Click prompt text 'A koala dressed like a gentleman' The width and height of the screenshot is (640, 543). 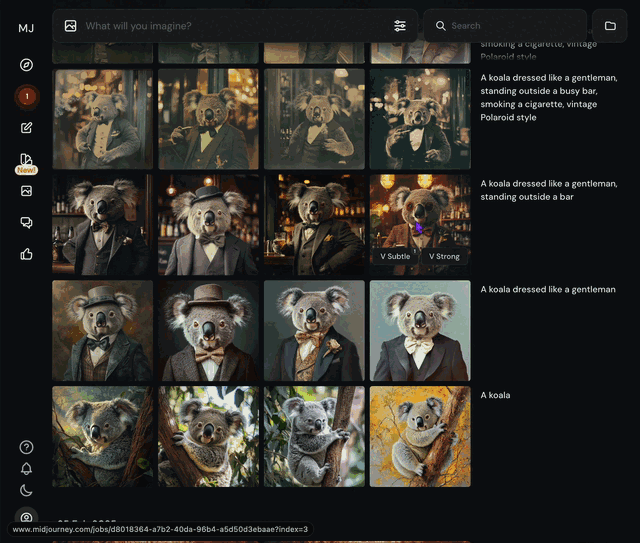point(548,289)
